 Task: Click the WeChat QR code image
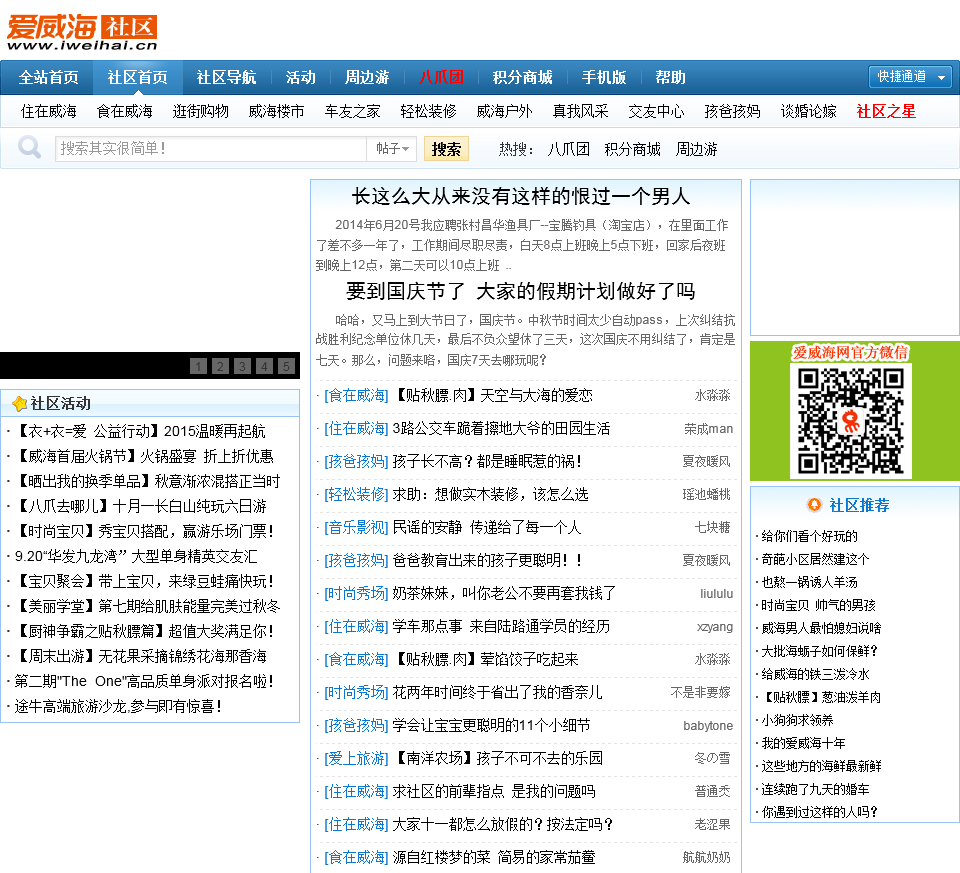tap(850, 420)
